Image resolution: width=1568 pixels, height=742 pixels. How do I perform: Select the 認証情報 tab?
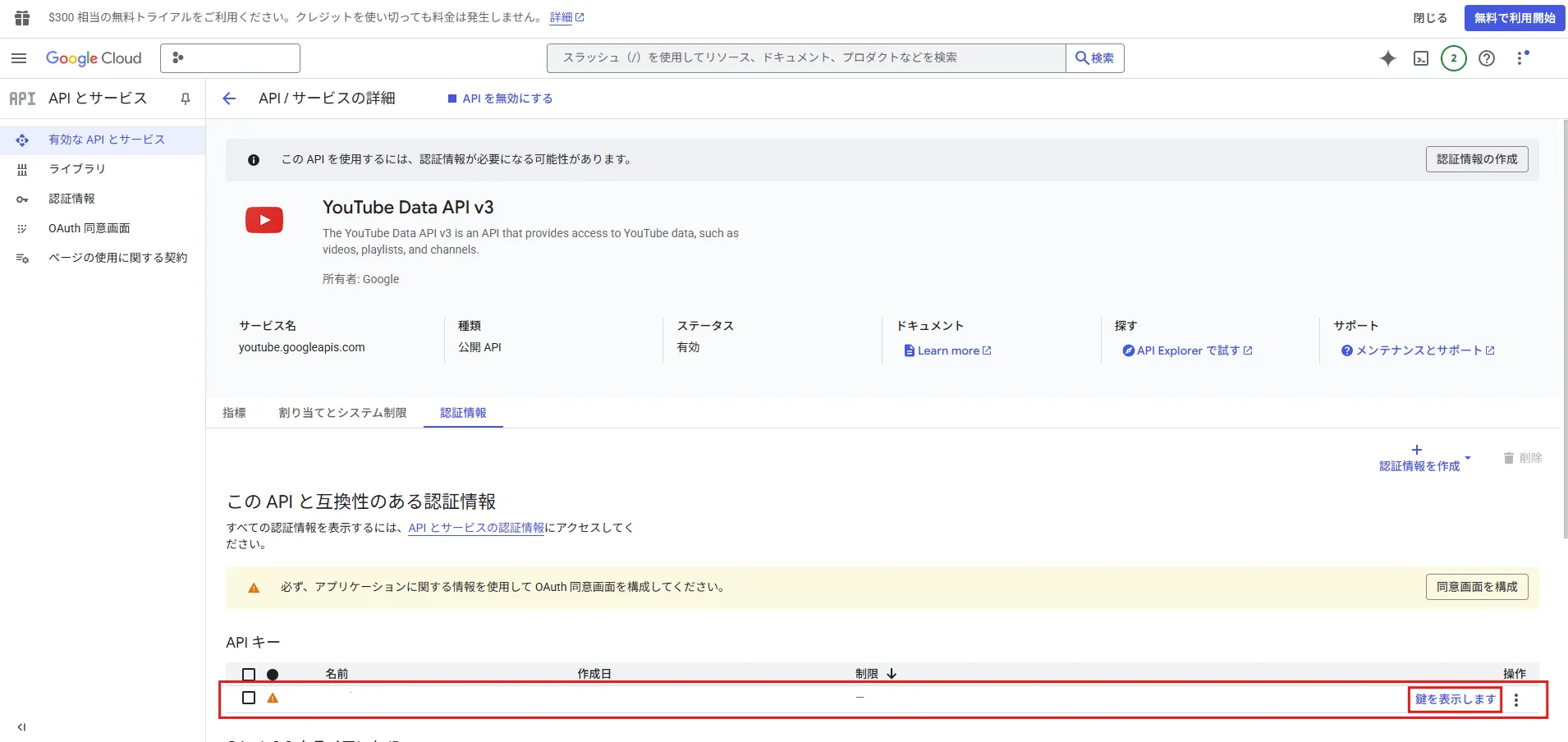click(x=463, y=413)
